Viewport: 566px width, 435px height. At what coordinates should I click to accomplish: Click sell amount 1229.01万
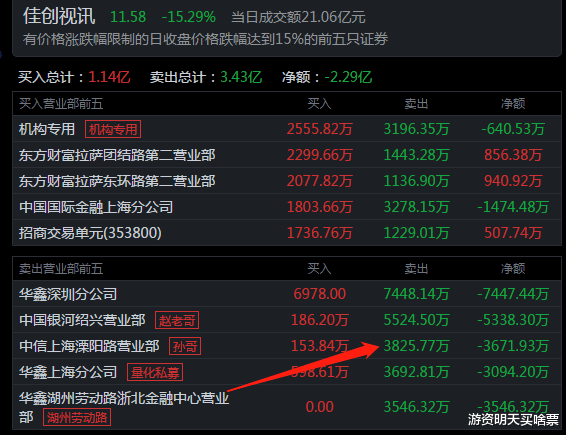[x=416, y=233]
